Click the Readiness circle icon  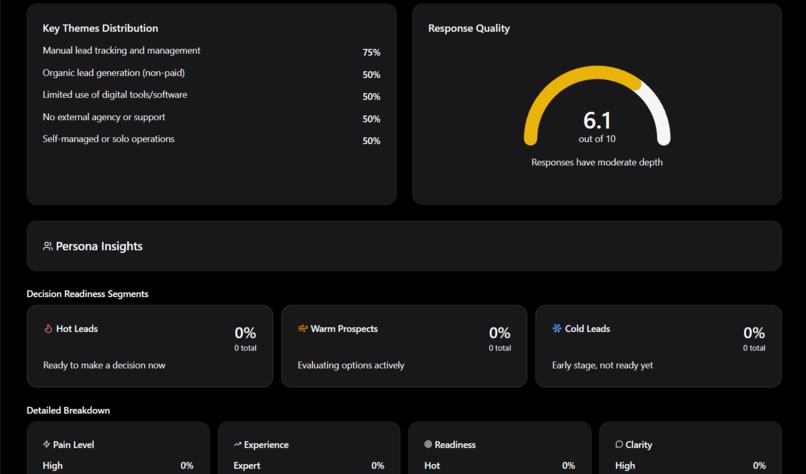coord(428,444)
